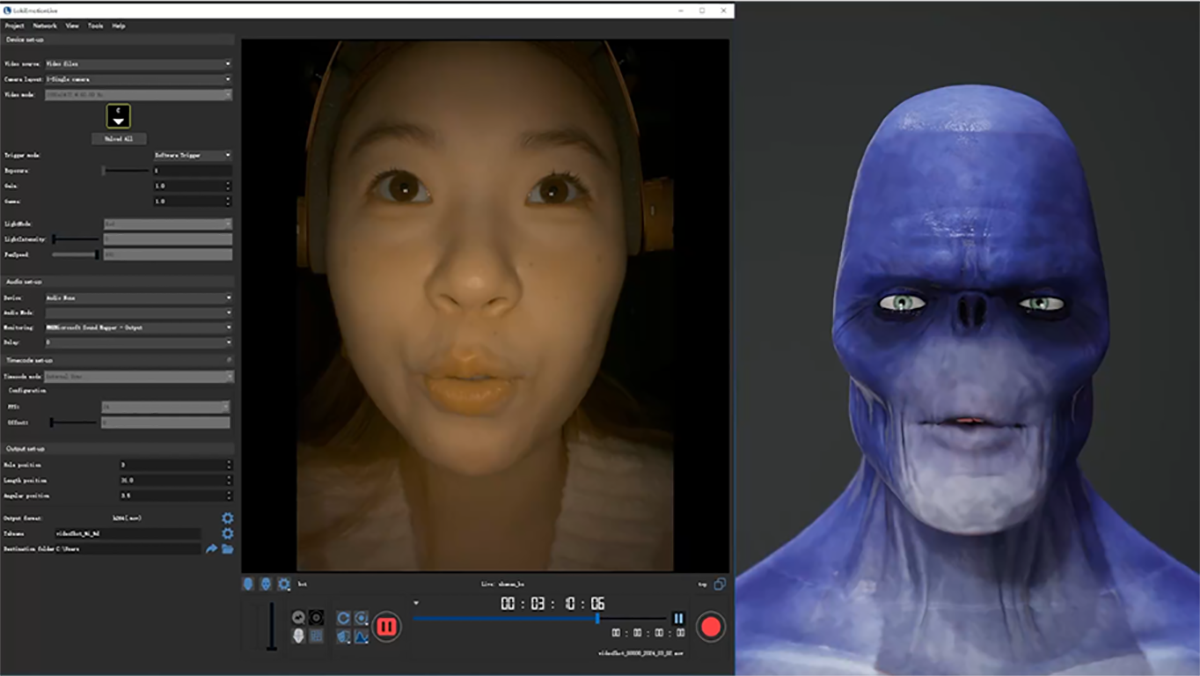Click the 00:03:10:06 timecode display
Image resolution: width=1200 pixels, height=676 pixels.
tap(553, 604)
